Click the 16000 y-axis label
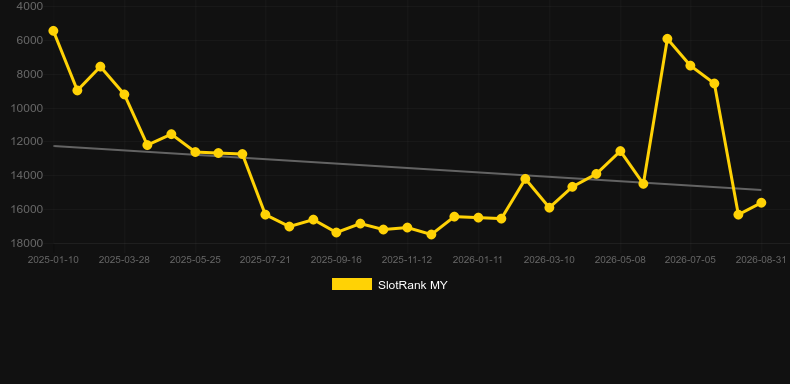Screen dimensions: 790x384 click(27, 209)
